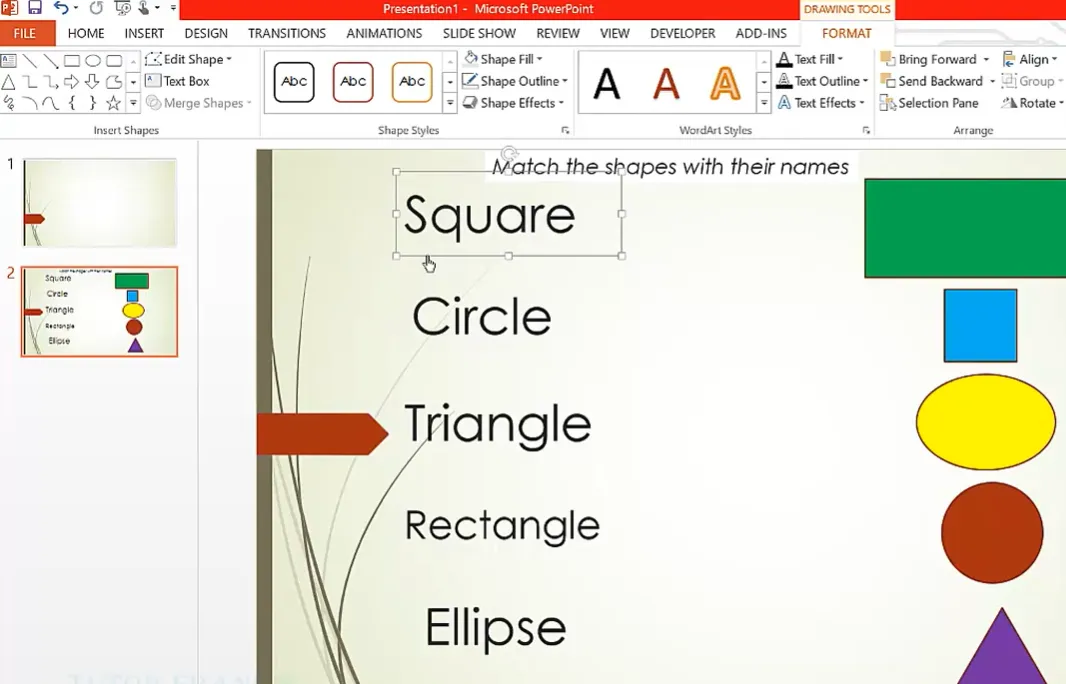Image resolution: width=1066 pixels, height=684 pixels.
Task: Click Edit Shape button
Action: pos(188,59)
